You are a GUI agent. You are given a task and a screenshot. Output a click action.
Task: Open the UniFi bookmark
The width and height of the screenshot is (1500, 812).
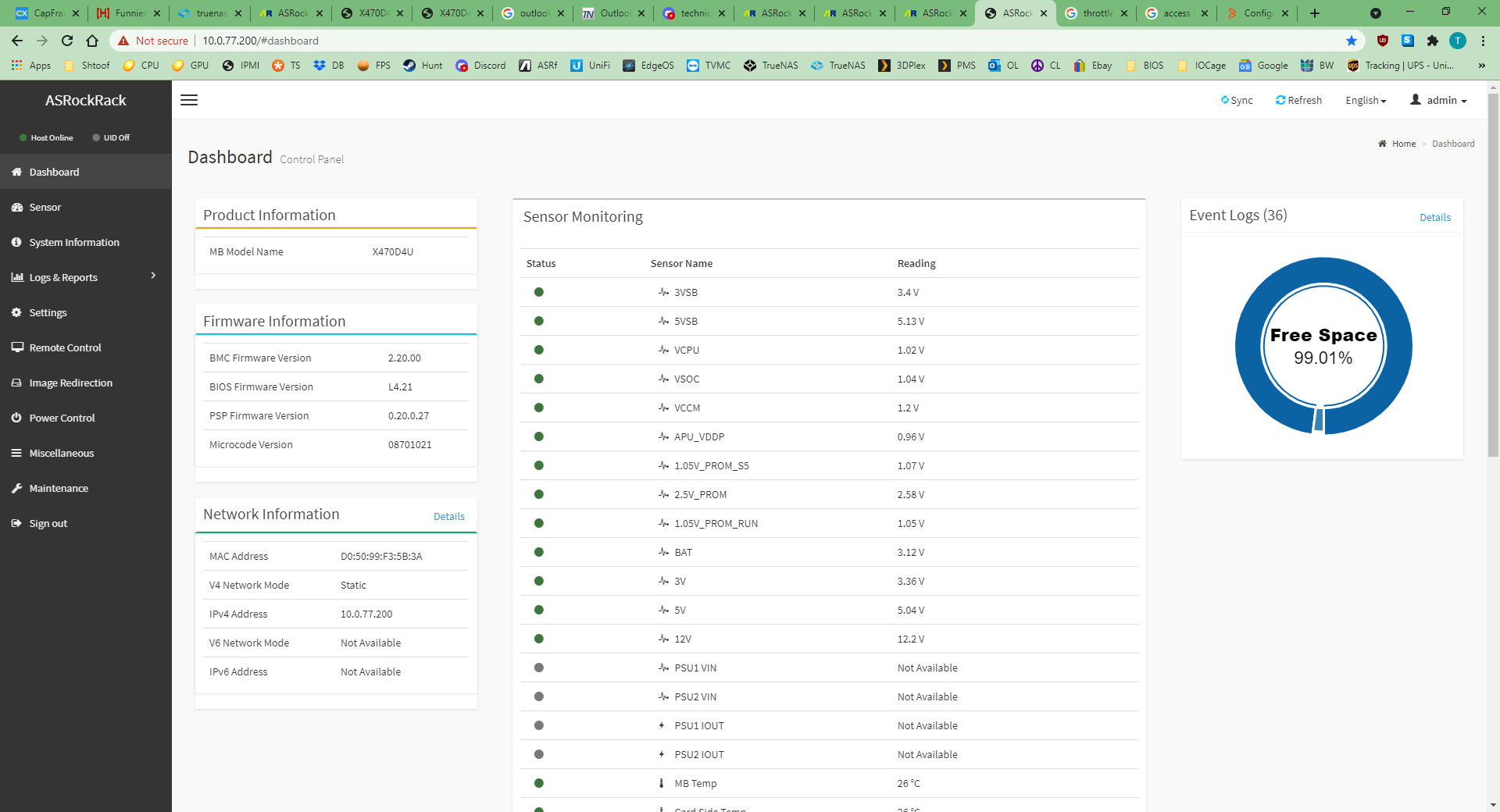coord(590,66)
